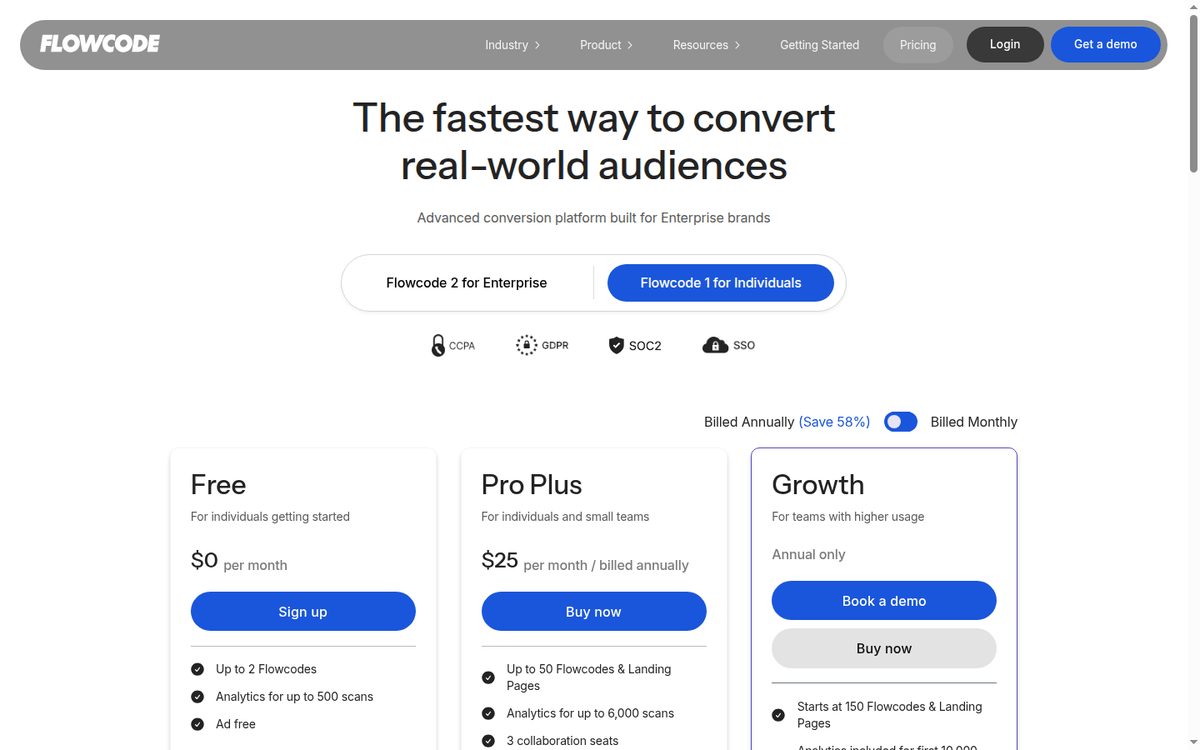Expand the Product menu

(x=606, y=45)
